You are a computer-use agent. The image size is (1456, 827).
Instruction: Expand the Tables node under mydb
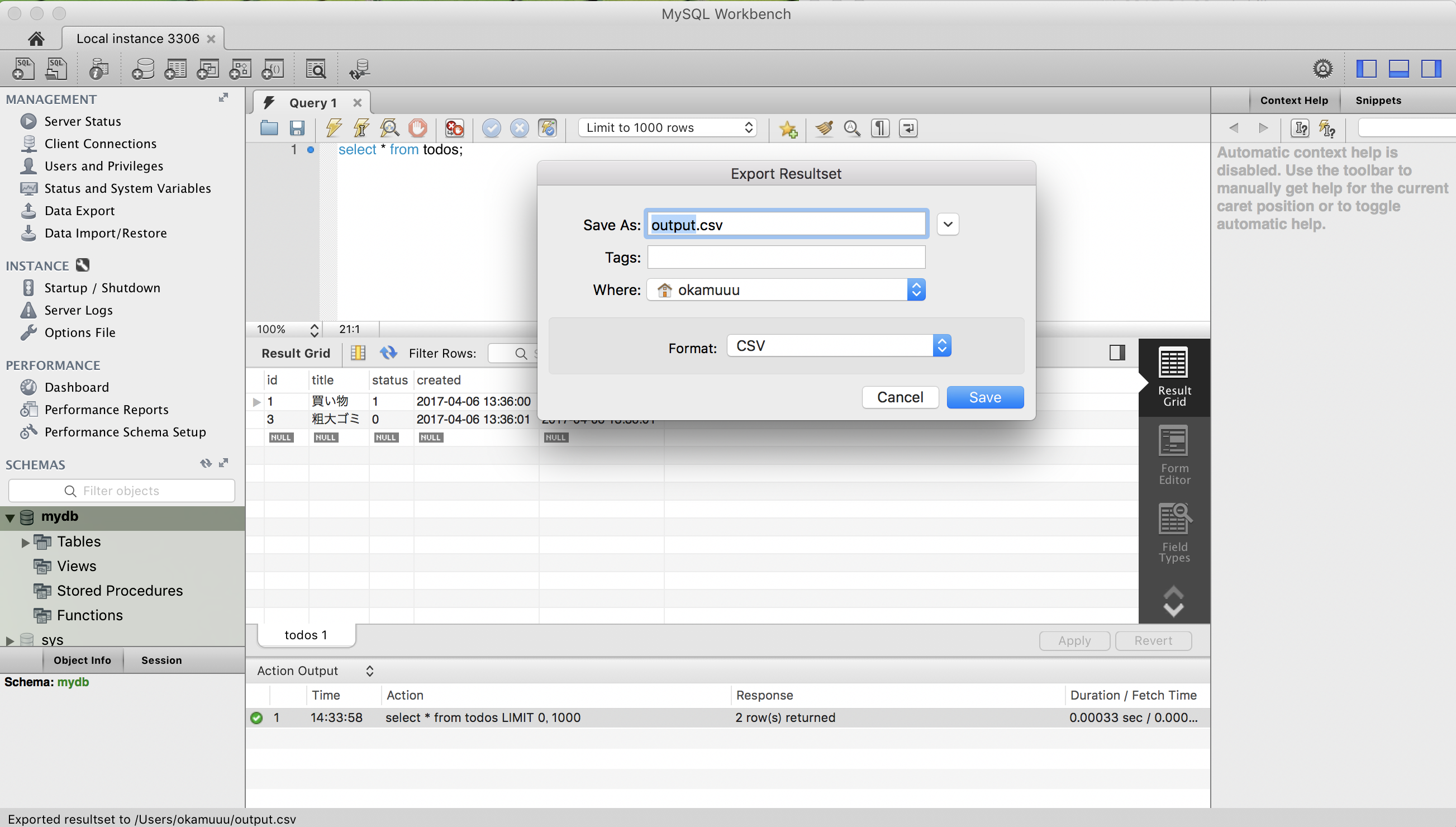point(25,543)
